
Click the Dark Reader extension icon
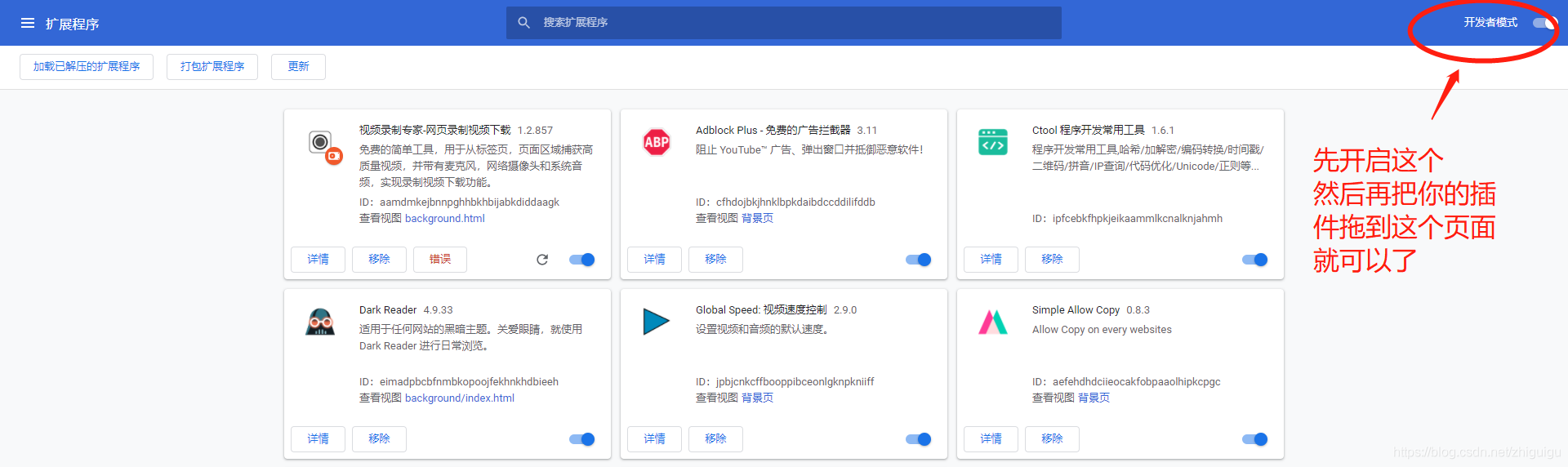tap(320, 322)
